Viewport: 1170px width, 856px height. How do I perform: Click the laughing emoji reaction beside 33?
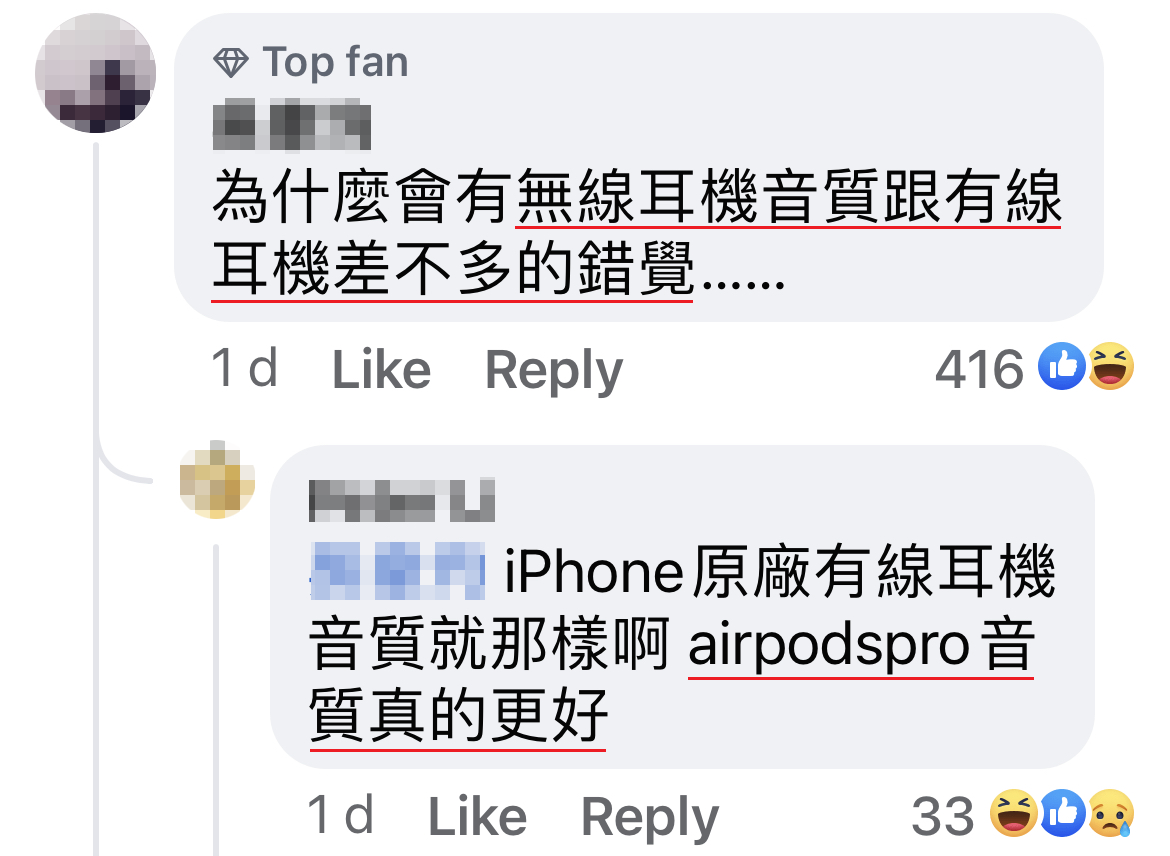1014,813
